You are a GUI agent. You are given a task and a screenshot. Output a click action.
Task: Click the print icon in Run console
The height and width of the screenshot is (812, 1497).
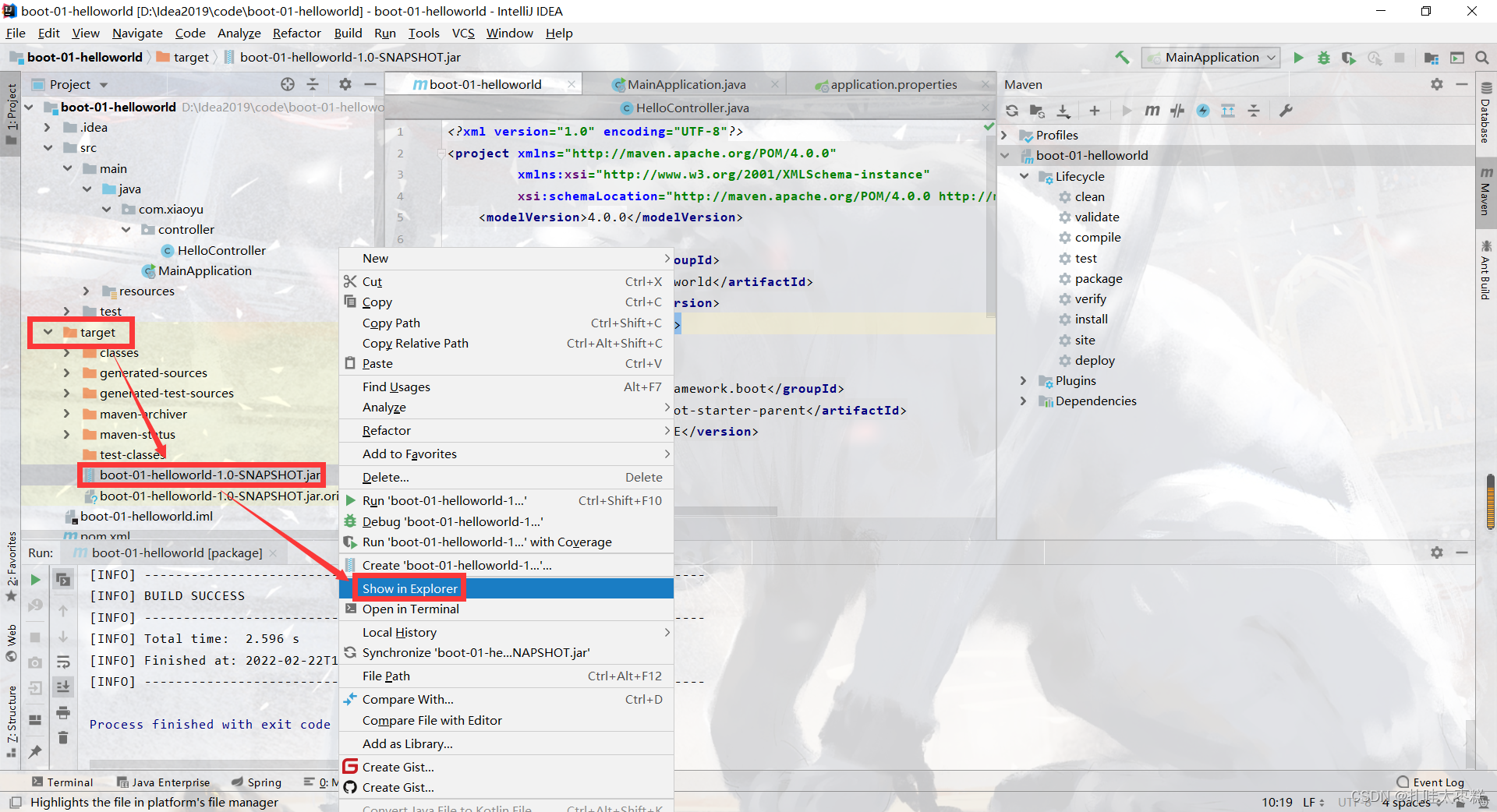pos(63,713)
